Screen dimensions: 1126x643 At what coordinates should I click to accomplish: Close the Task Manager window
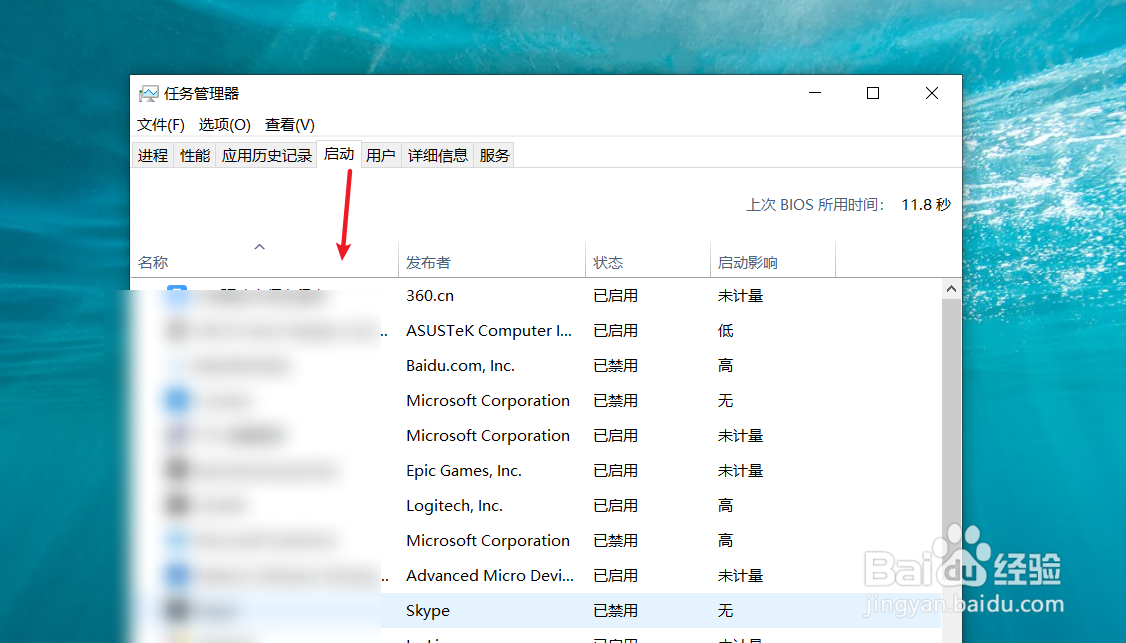point(932,93)
